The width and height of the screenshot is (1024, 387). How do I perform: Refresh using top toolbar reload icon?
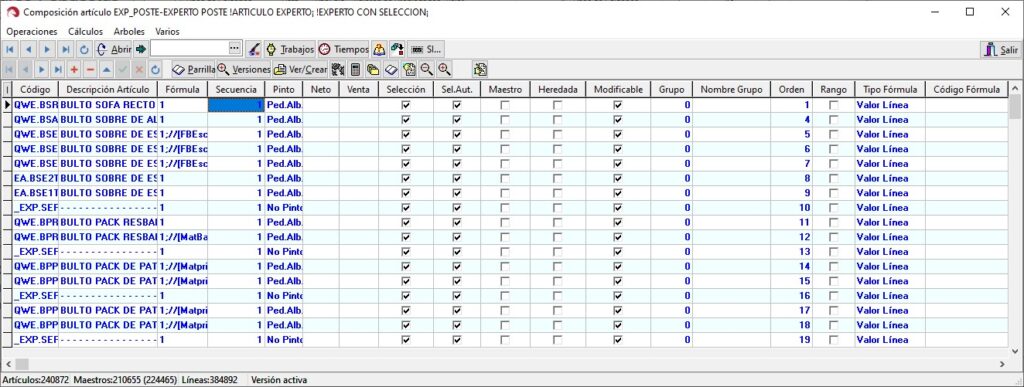point(84,49)
